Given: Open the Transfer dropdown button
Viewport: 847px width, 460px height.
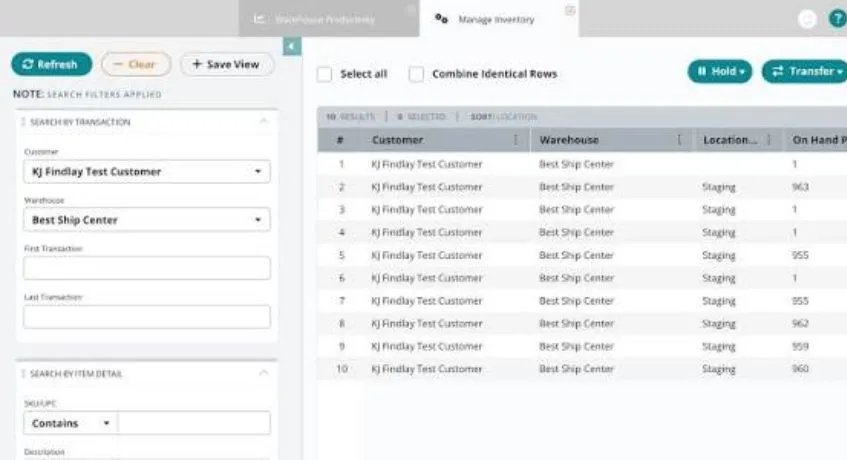Looking at the screenshot, I should click(x=805, y=71).
